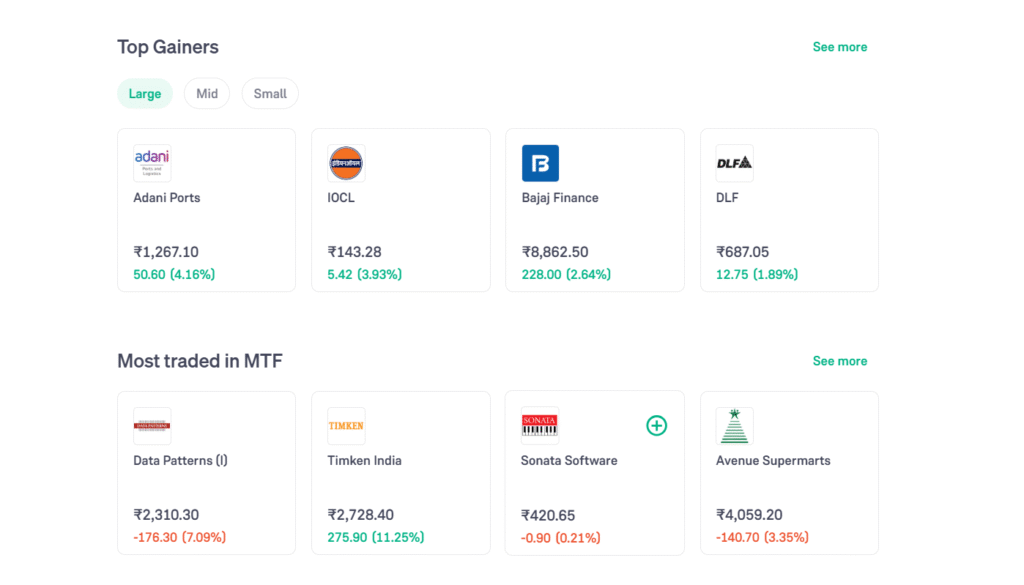
Task: Click IOCL's percentage gain text
Action: (x=364, y=273)
